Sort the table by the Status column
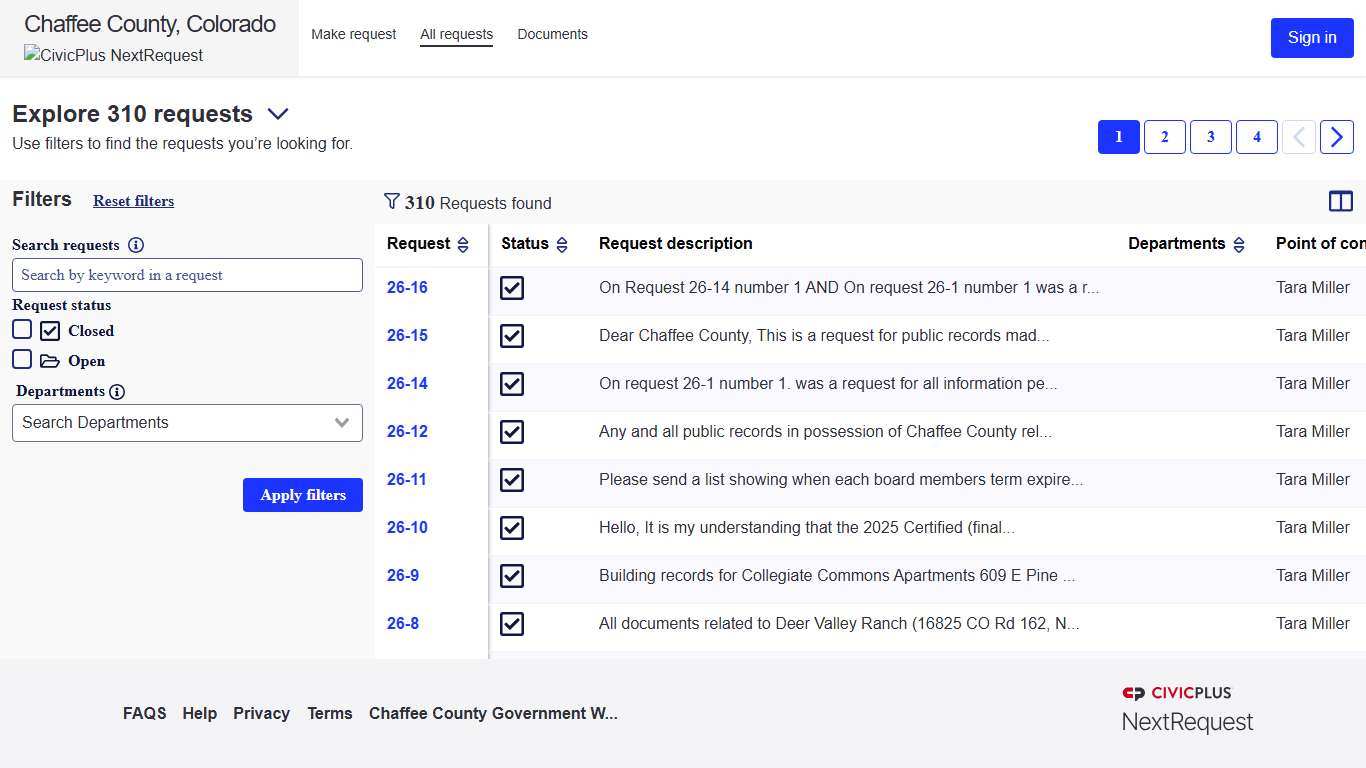The image size is (1366, 768). point(563,243)
